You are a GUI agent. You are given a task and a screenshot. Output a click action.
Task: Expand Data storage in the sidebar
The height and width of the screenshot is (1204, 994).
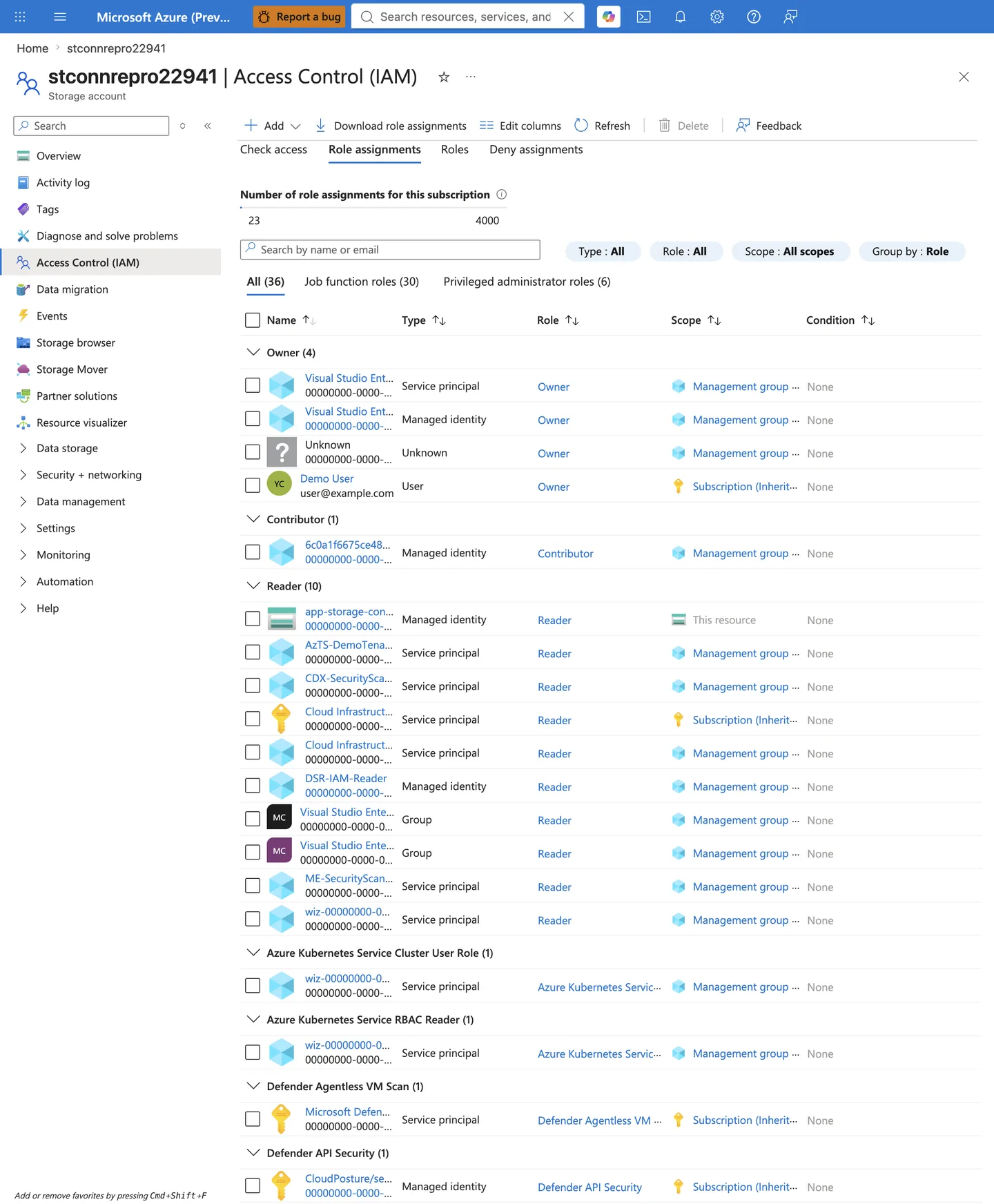(x=23, y=448)
